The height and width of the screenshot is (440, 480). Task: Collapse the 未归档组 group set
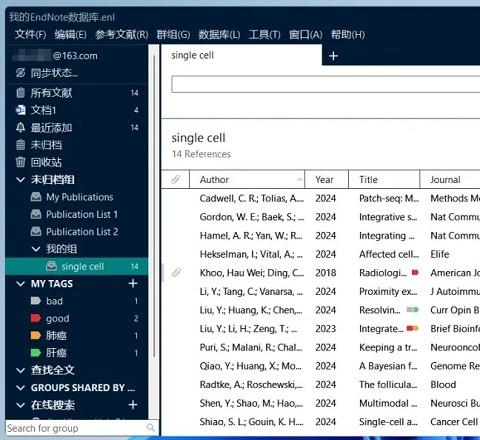21,180
